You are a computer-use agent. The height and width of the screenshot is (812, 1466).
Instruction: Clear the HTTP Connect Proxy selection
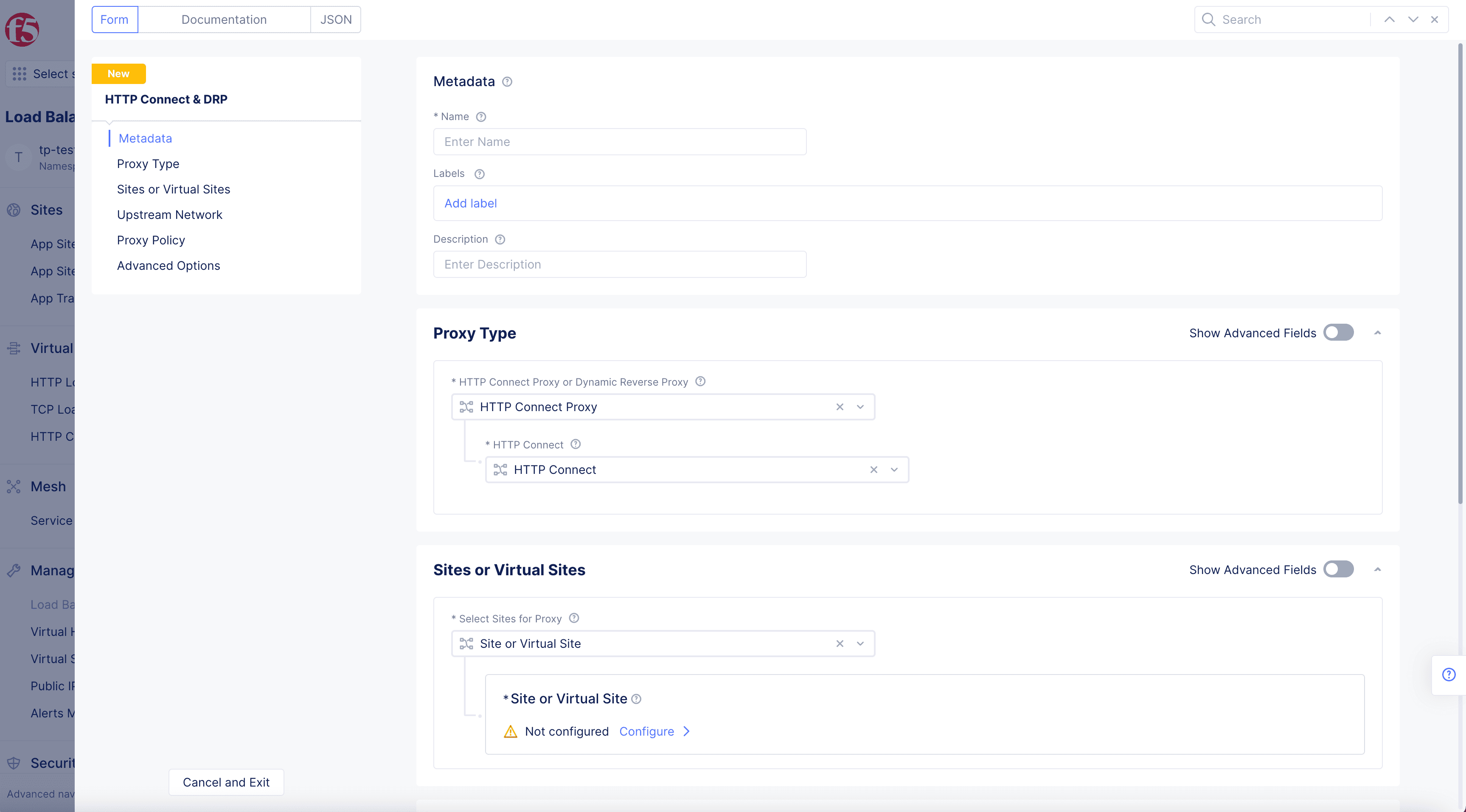(840, 407)
